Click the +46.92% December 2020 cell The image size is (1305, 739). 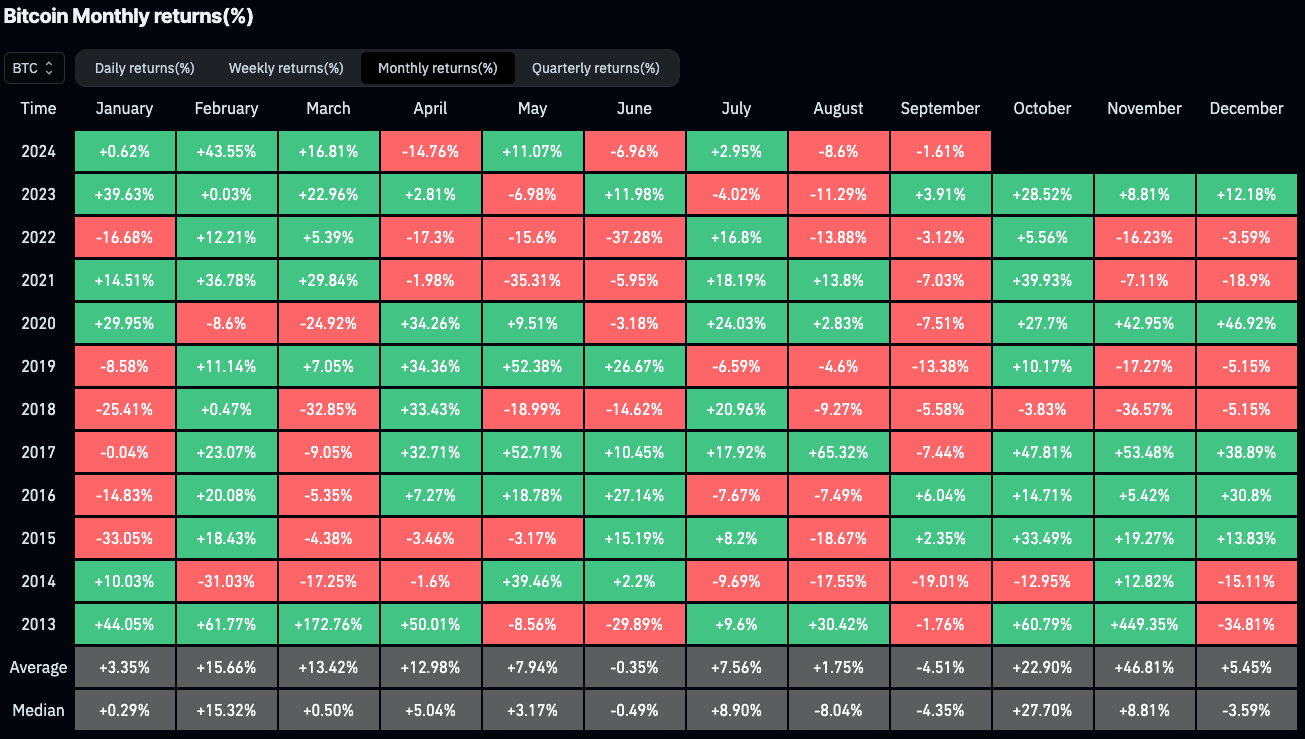[x=1247, y=323]
